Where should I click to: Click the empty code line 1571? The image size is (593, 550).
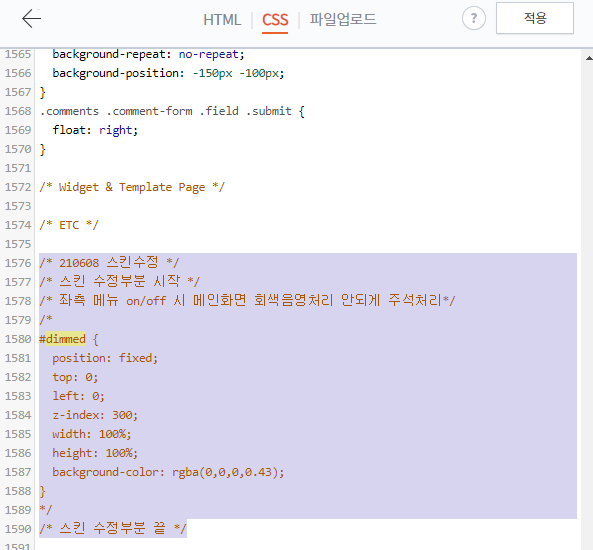308,168
